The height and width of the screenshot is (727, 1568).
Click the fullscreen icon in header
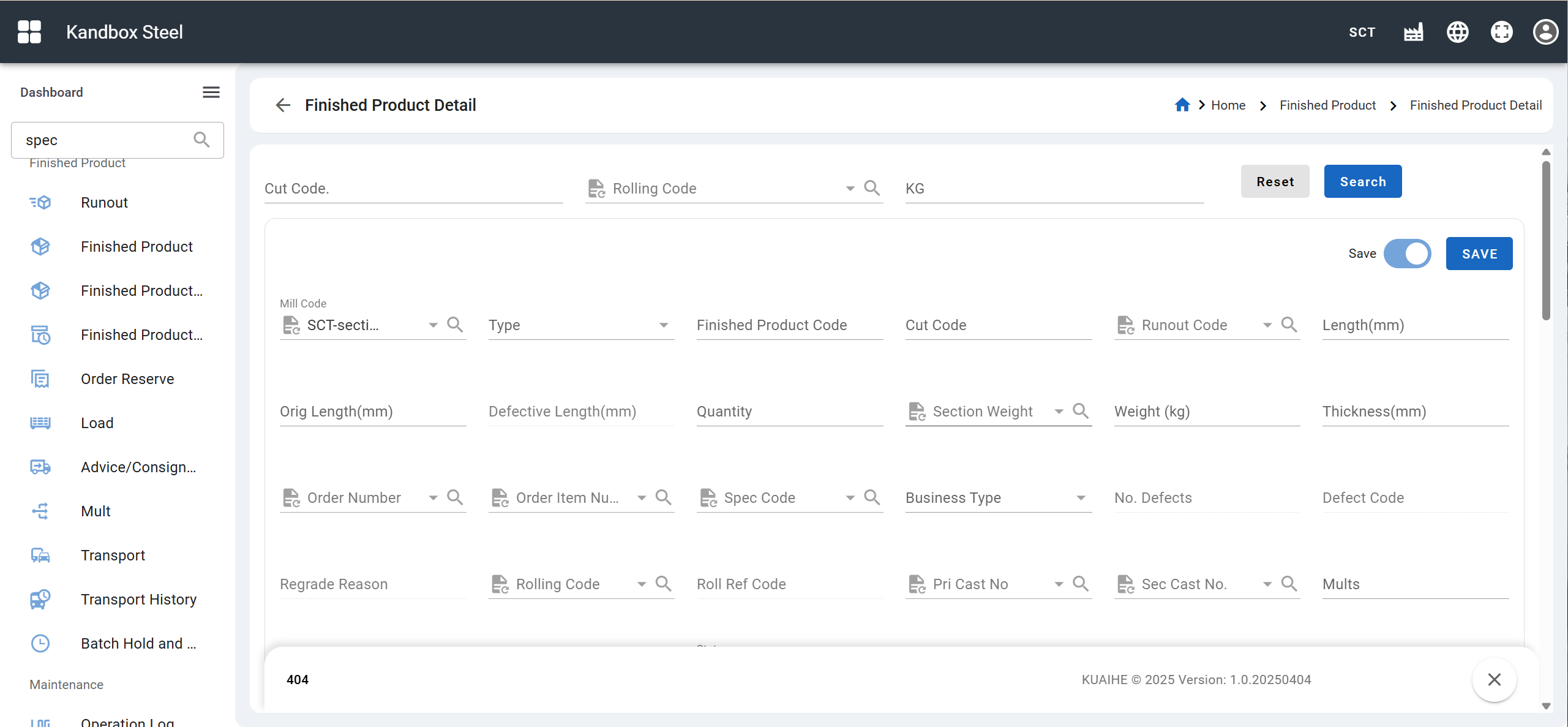click(1501, 32)
